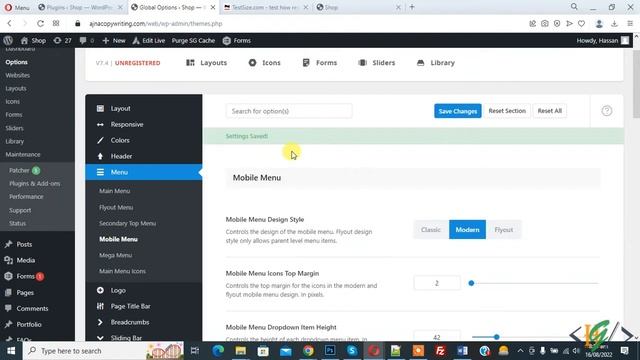This screenshot has width=640, height=360.
Task: Click the Reset Section button
Action: click(507, 111)
